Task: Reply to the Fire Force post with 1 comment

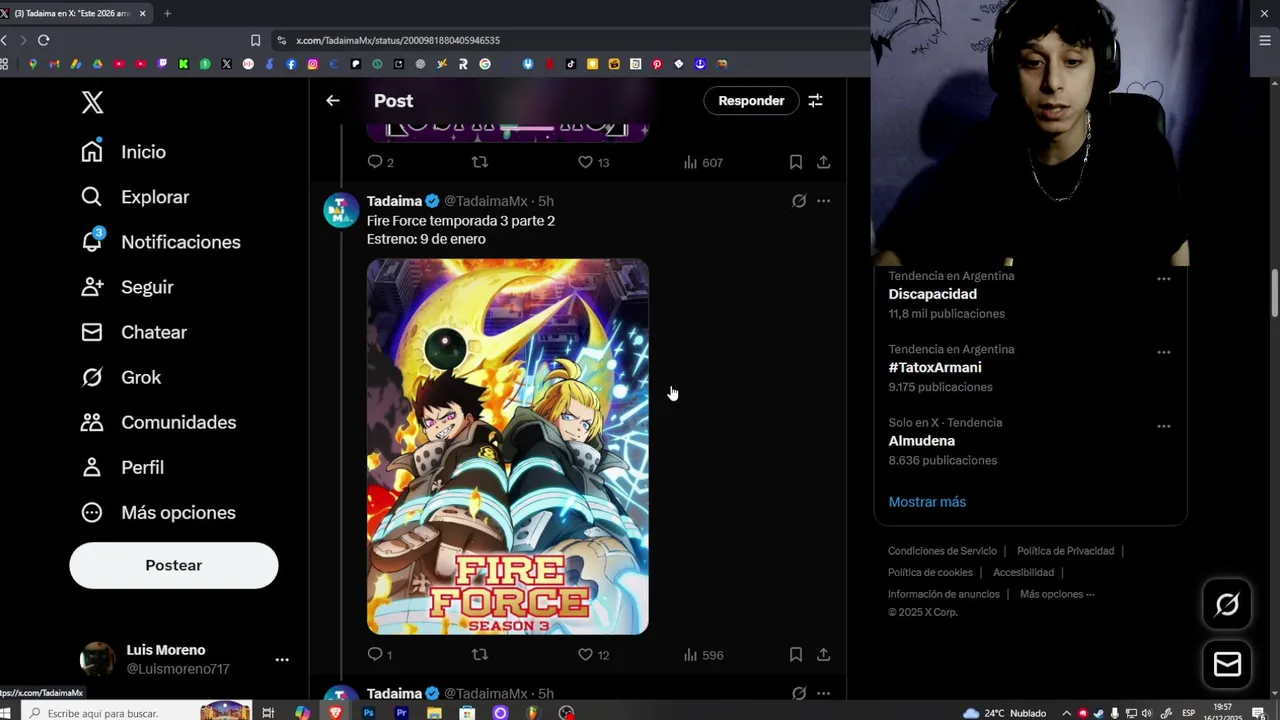Action: tap(379, 655)
